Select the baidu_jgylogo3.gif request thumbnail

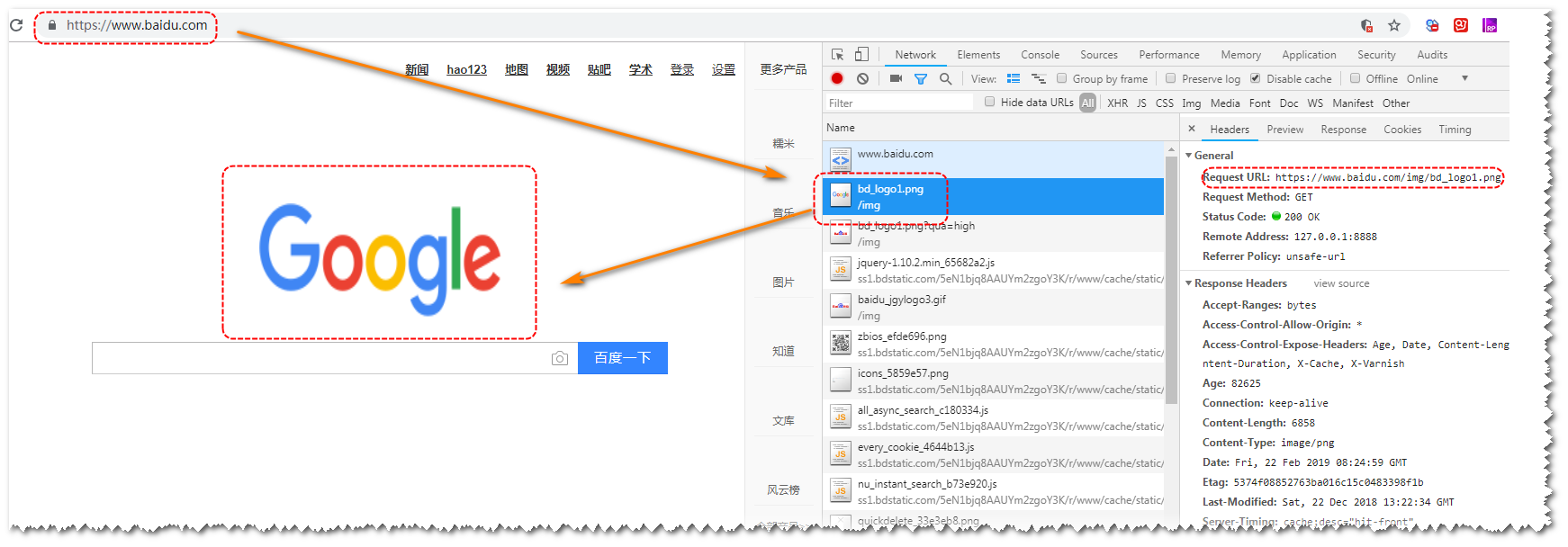[841, 306]
